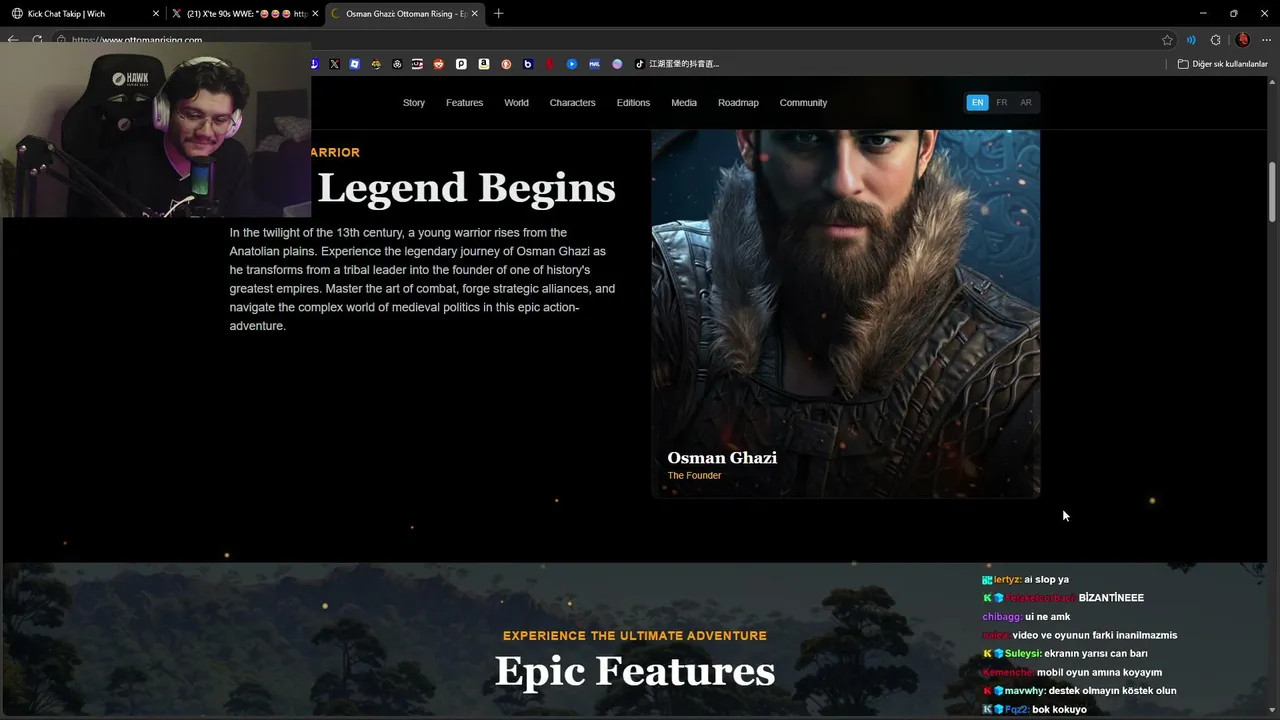Viewport: 1280px width, 720px height.
Task: Click the chat message 'ai slop ya'
Action: (x=1046, y=580)
